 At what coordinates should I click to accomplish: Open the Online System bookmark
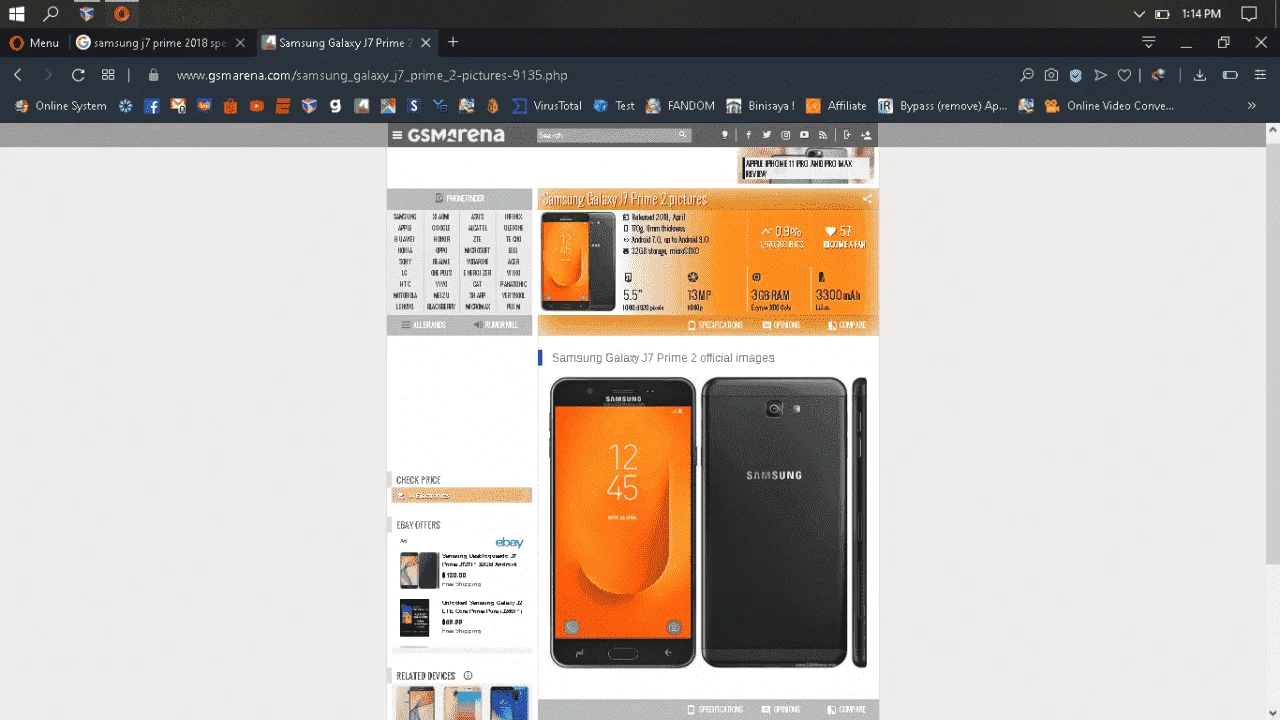[x=60, y=106]
